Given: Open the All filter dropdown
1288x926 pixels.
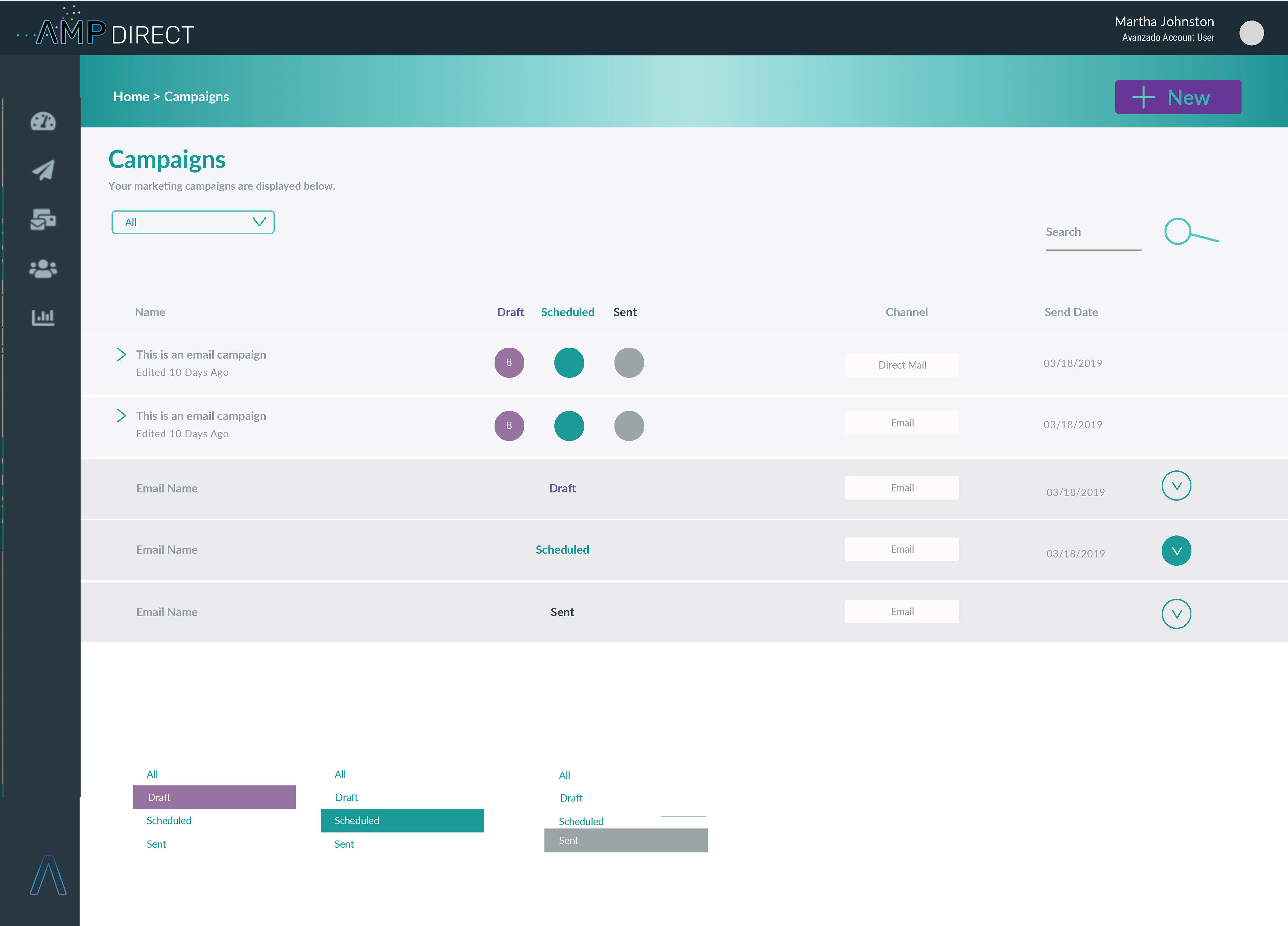Looking at the screenshot, I should [193, 222].
